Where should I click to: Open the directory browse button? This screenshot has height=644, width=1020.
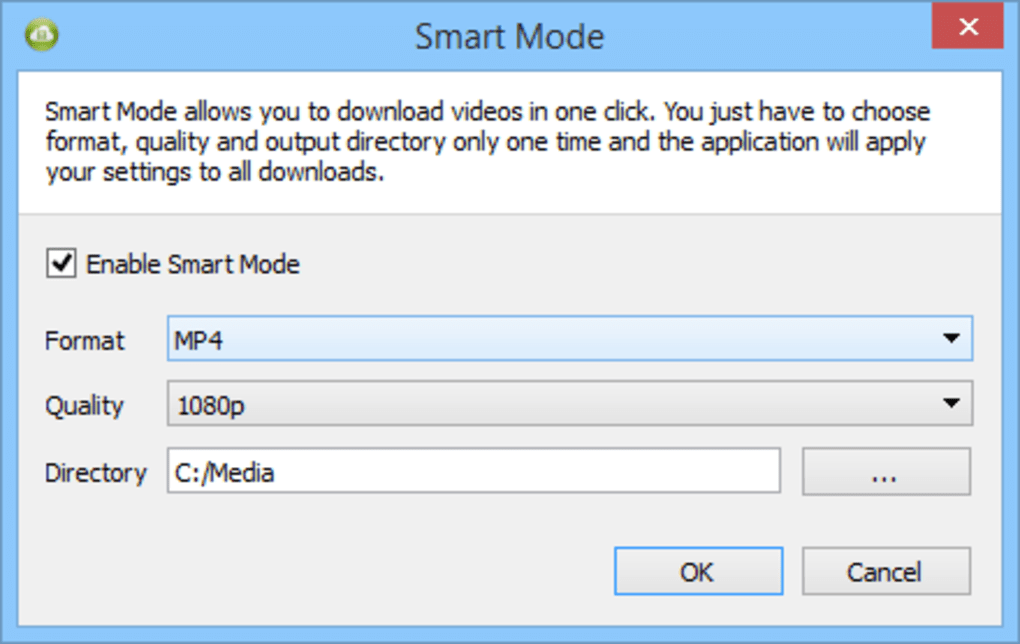coord(885,471)
